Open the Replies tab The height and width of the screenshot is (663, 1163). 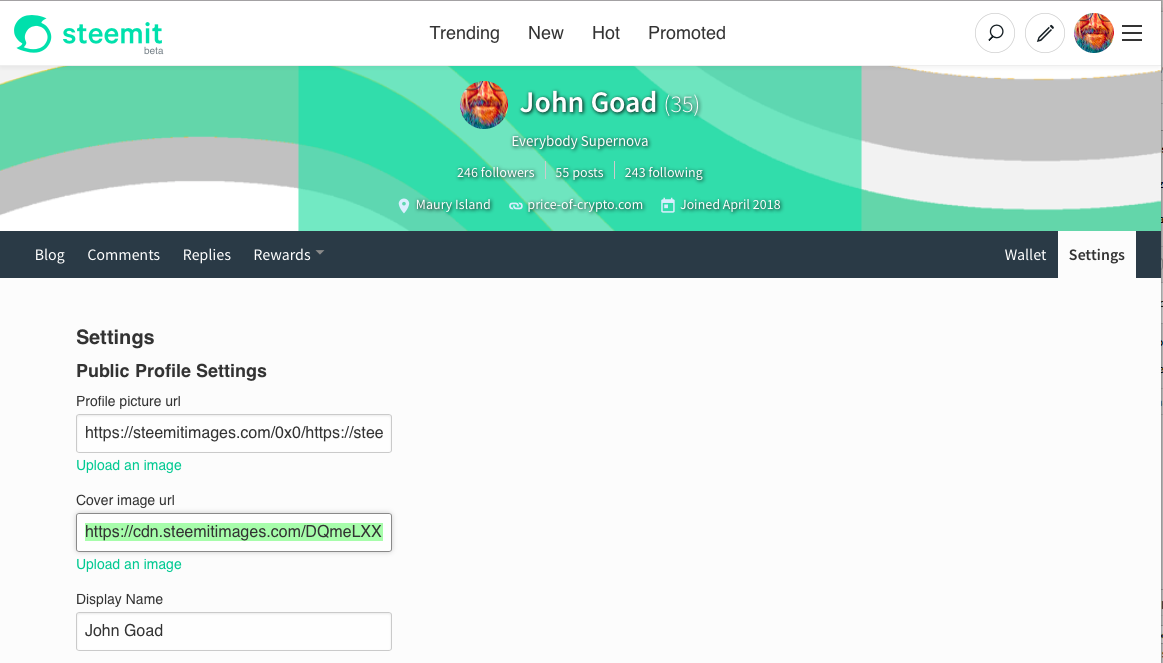207,254
